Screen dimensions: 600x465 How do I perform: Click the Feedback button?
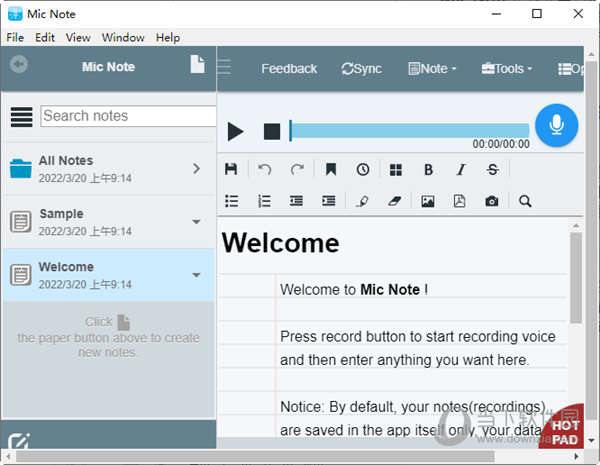click(x=289, y=69)
